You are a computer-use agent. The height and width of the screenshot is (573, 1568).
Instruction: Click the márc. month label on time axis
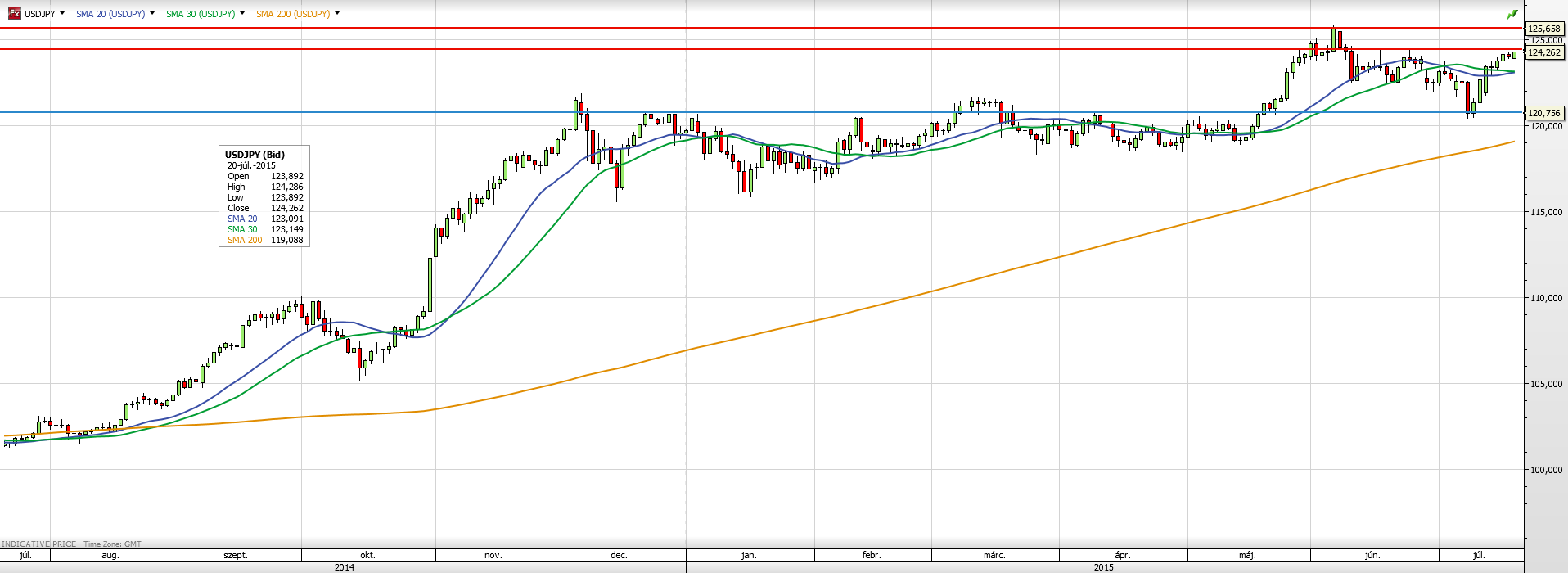(x=994, y=555)
